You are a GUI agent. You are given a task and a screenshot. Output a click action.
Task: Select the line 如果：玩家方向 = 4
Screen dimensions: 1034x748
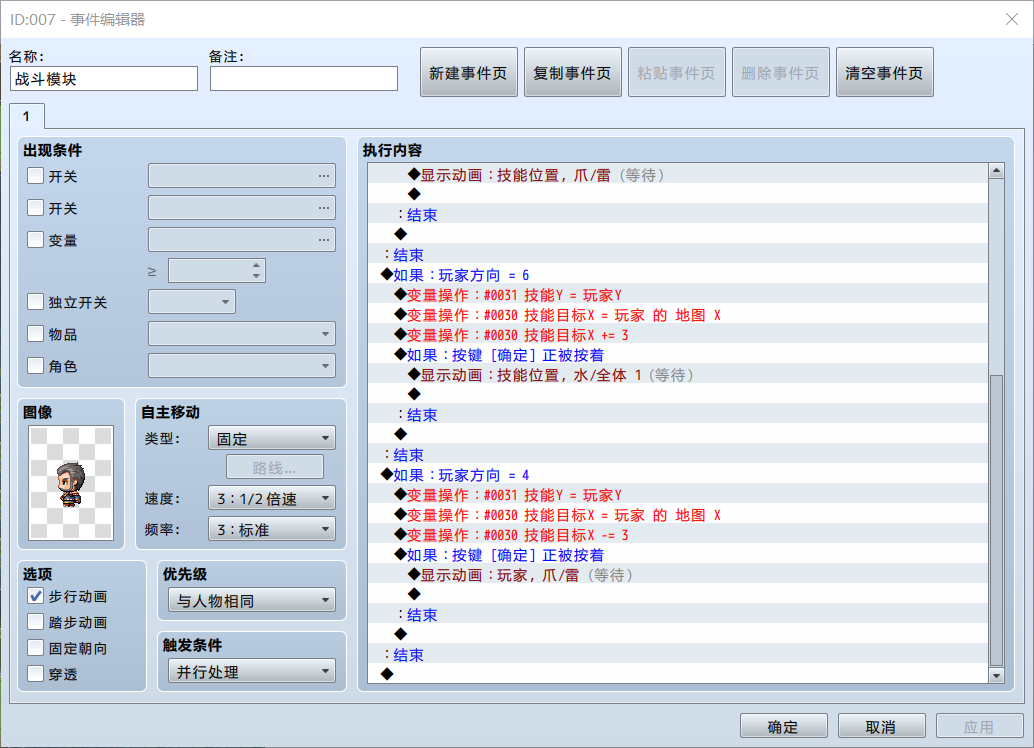tap(678, 475)
